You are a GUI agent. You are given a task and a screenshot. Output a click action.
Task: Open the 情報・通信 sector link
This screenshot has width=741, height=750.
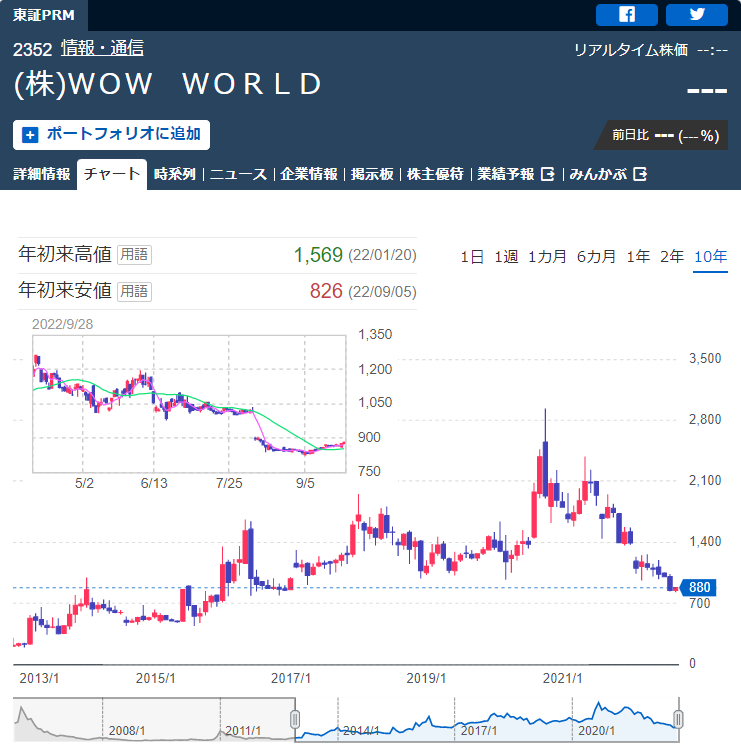[102, 48]
